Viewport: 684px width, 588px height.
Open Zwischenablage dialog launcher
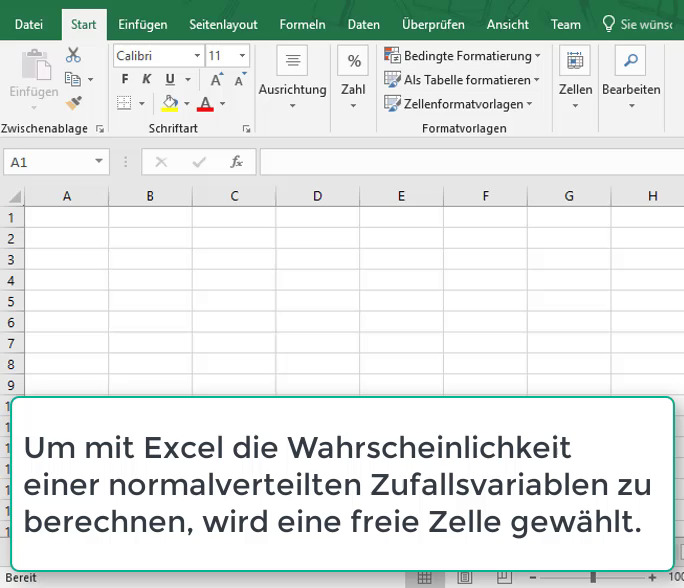(x=100, y=129)
